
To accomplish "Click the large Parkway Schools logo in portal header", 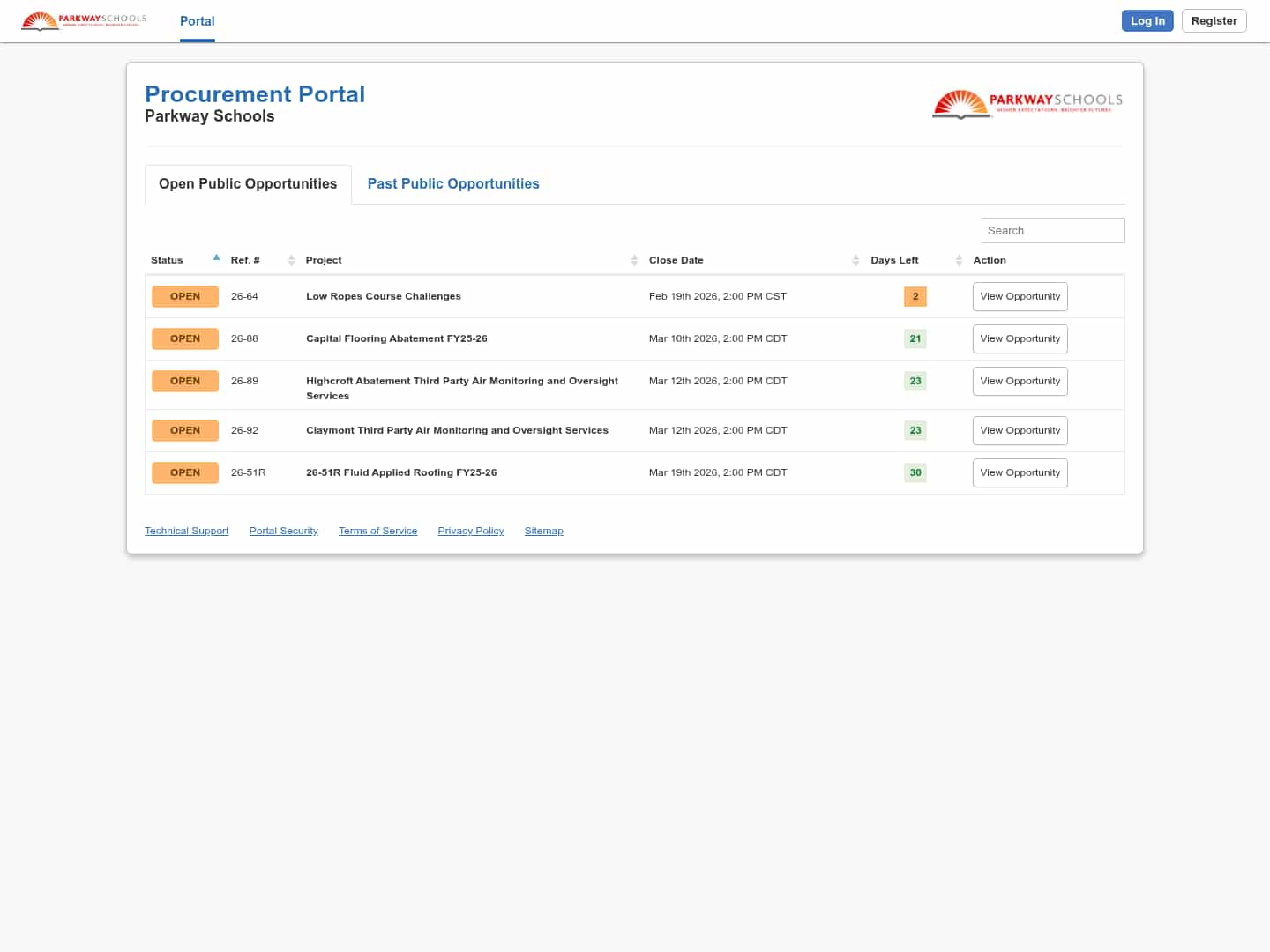I will 1027,103.
